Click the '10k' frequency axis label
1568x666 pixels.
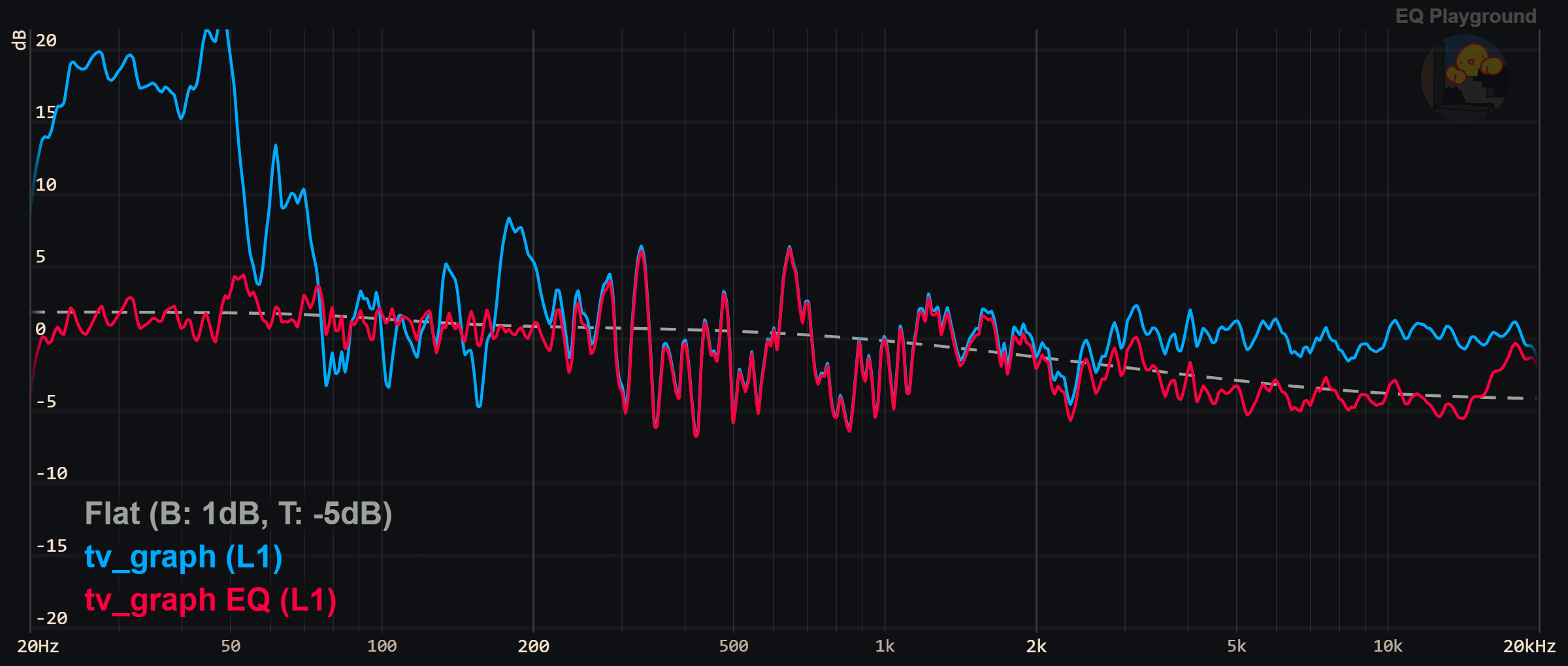tap(1388, 646)
